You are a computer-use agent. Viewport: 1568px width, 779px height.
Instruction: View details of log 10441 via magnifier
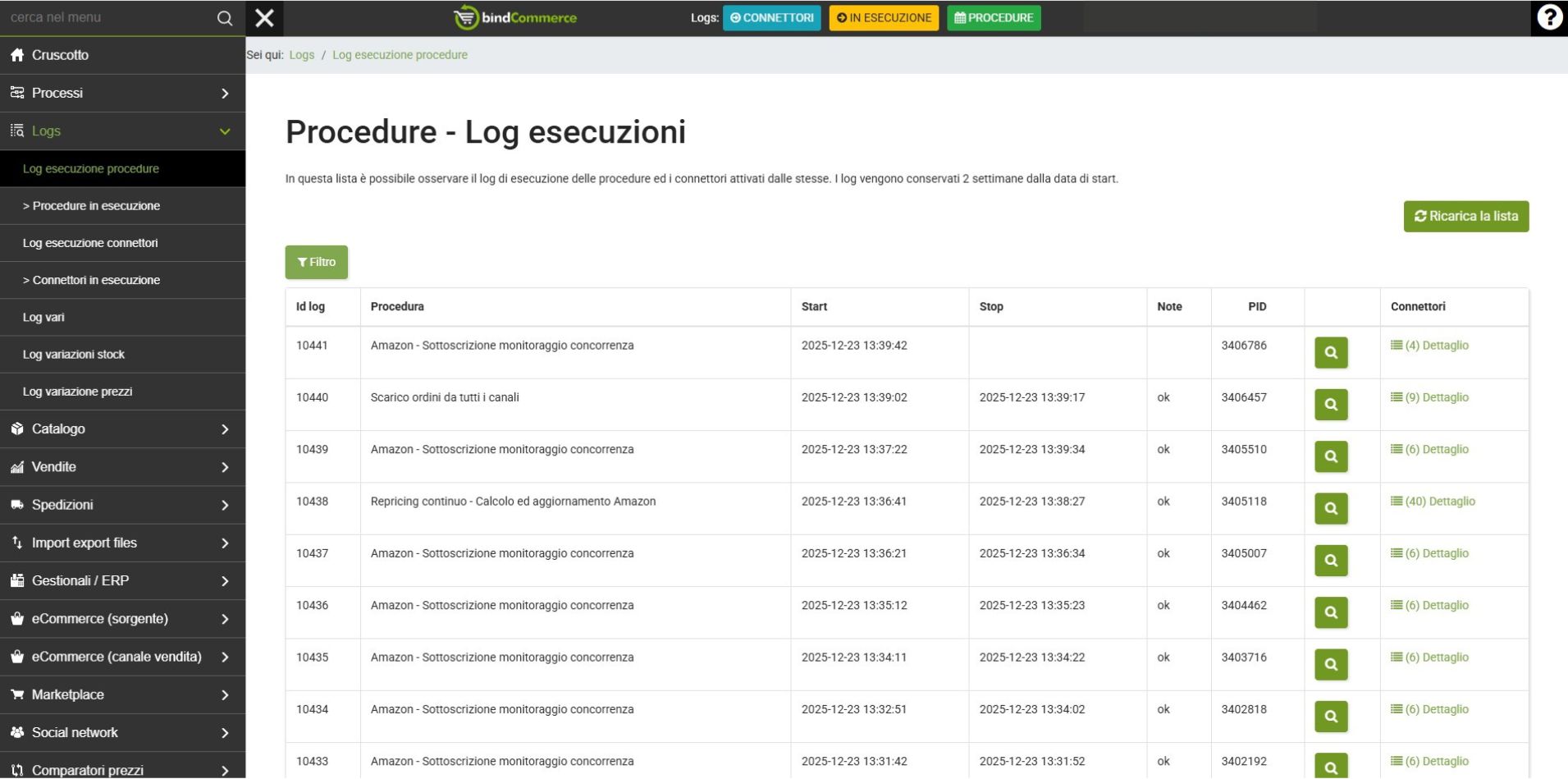pyautogui.click(x=1330, y=353)
